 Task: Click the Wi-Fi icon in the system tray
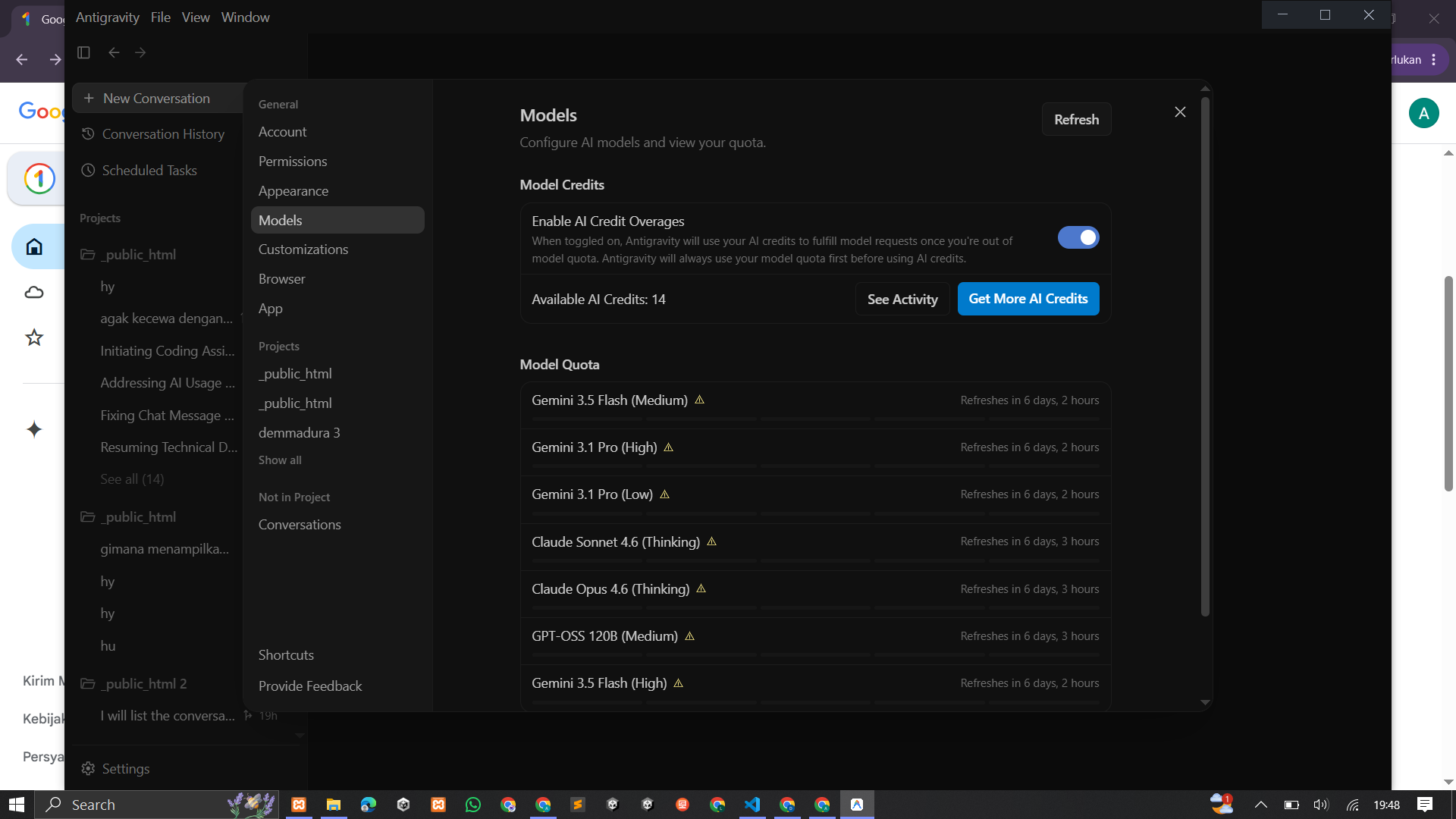tap(1353, 805)
